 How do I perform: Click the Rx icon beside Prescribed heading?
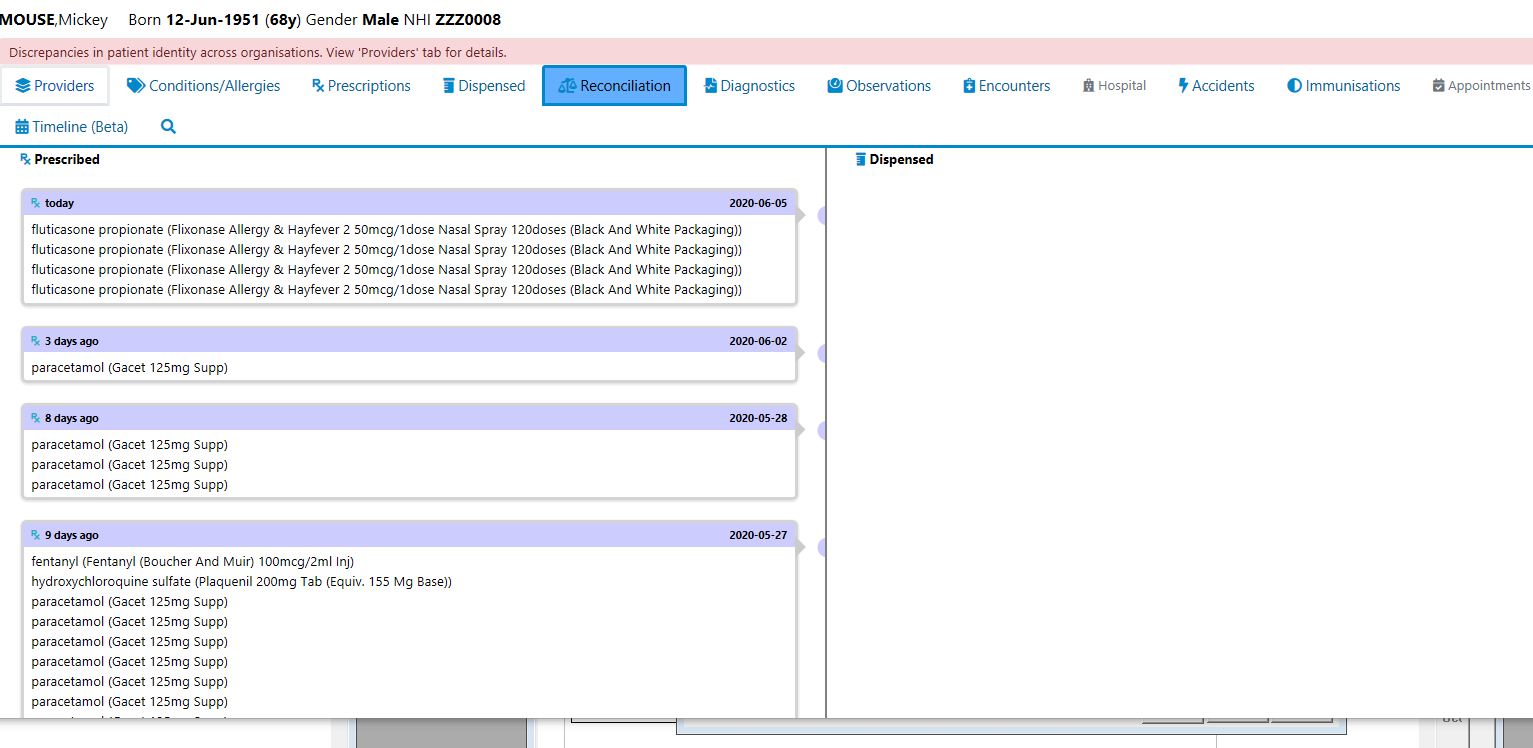26,159
